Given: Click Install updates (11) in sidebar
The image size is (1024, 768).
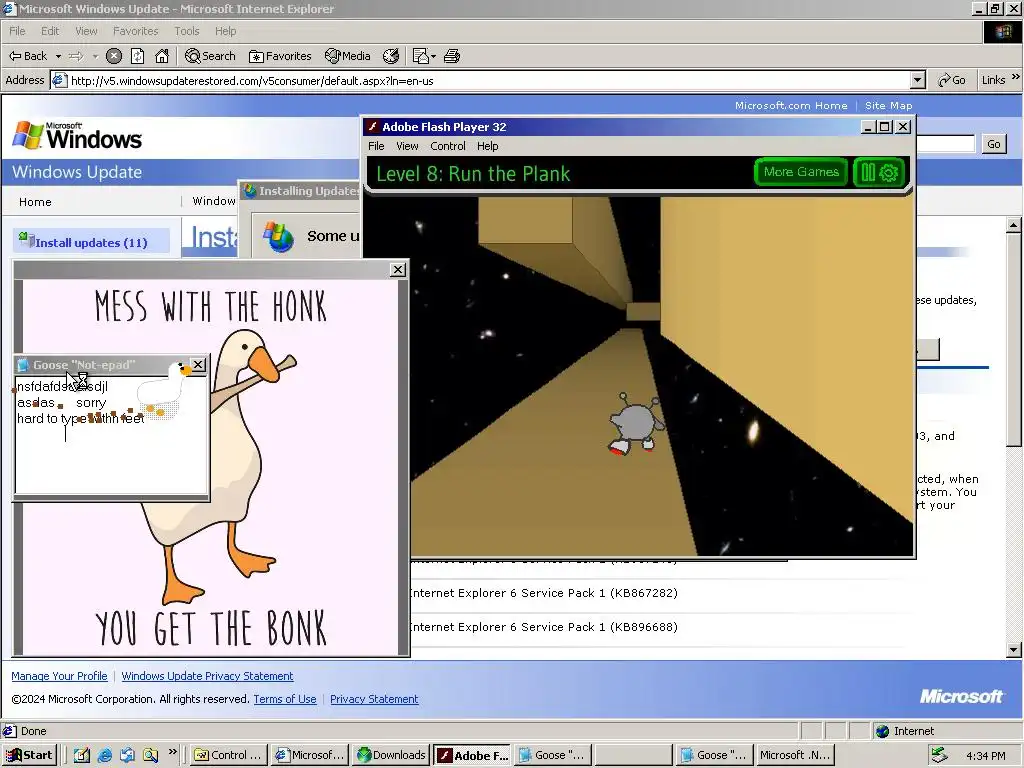Looking at the screenshot, I should point(91,242).
